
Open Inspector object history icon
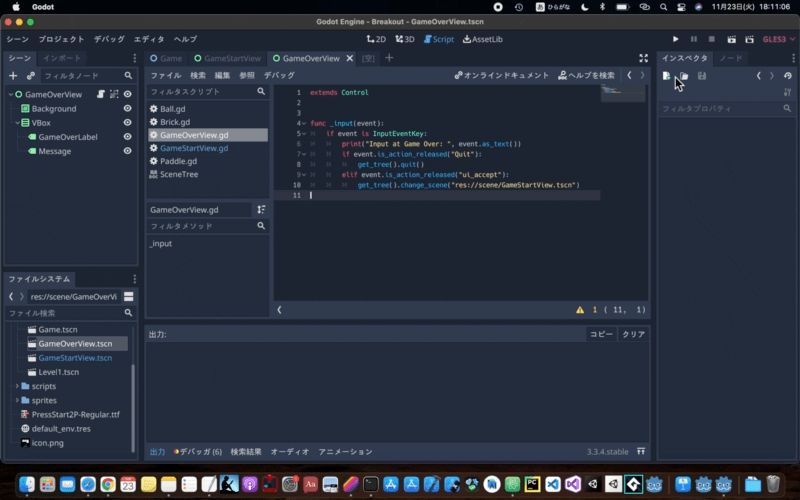click(x=788, y=76)
